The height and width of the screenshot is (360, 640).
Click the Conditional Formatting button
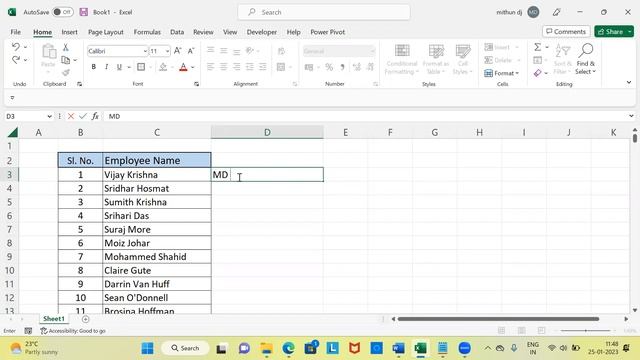click(402, 59)
